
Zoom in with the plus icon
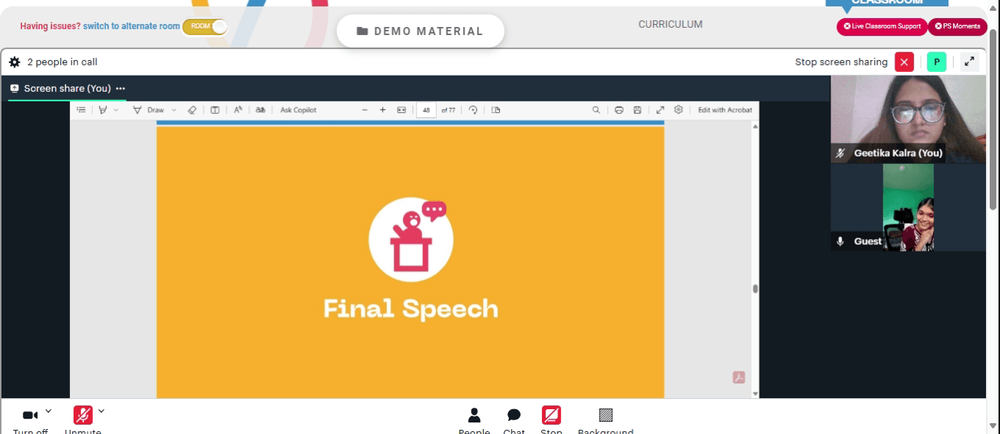[383, 110]
